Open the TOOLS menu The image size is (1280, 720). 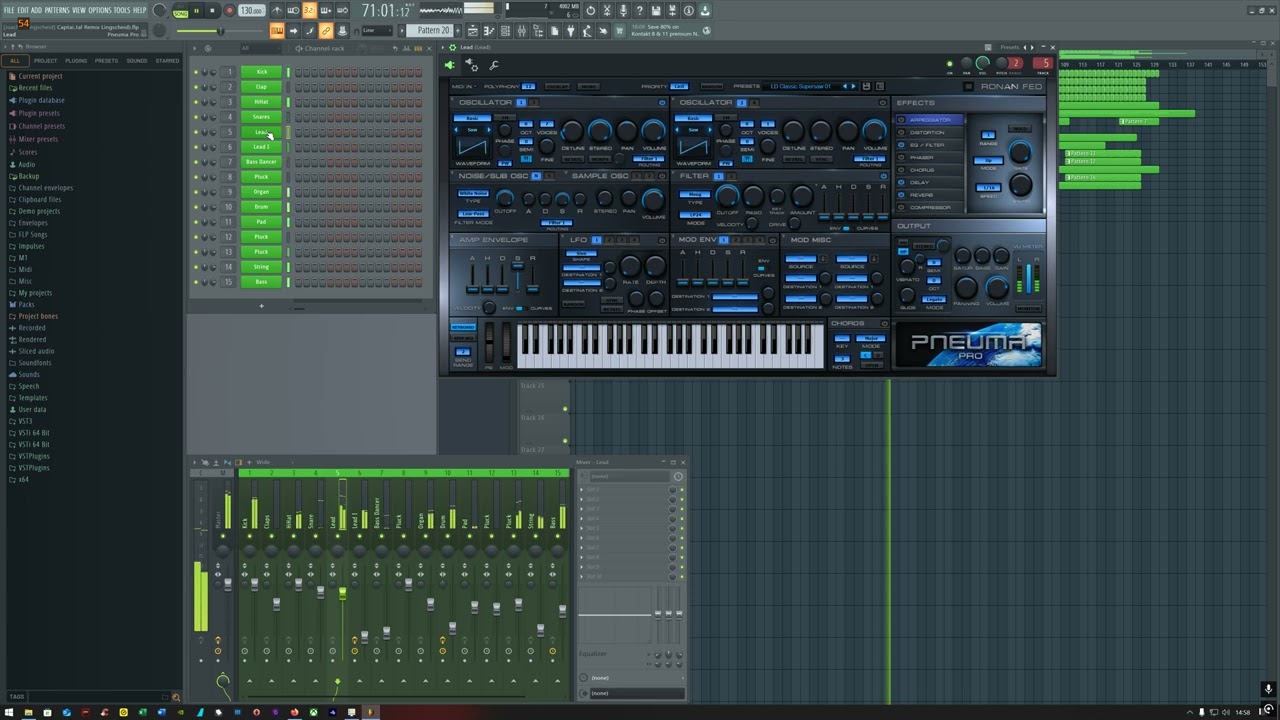point(122,10)
